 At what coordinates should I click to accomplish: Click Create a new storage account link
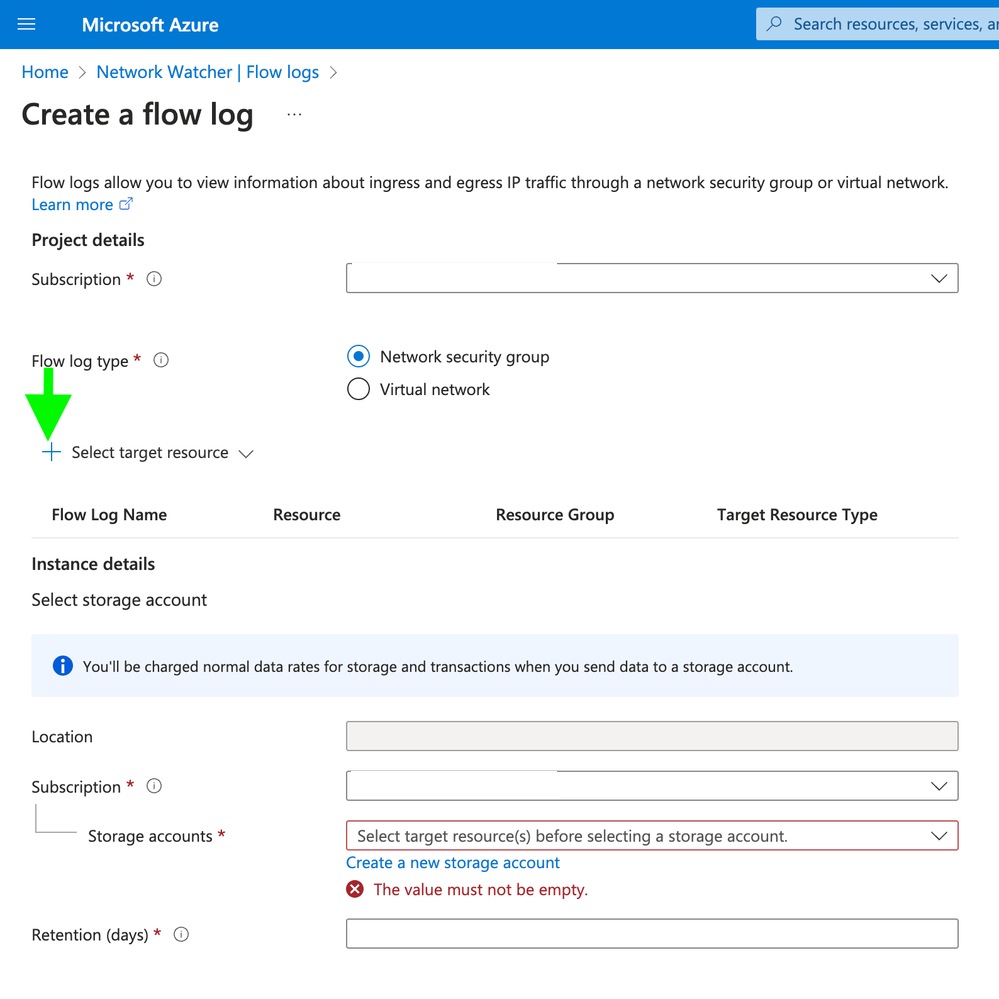click(453, 863)
